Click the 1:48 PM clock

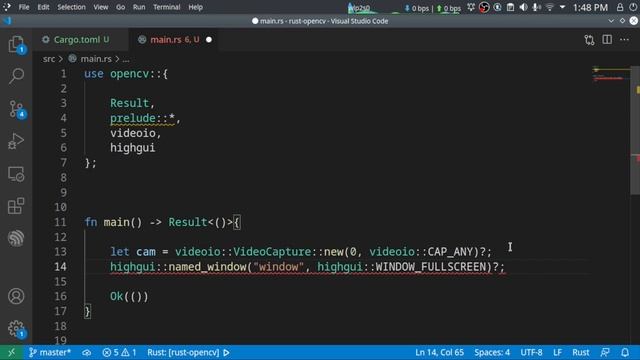(590, 7)
